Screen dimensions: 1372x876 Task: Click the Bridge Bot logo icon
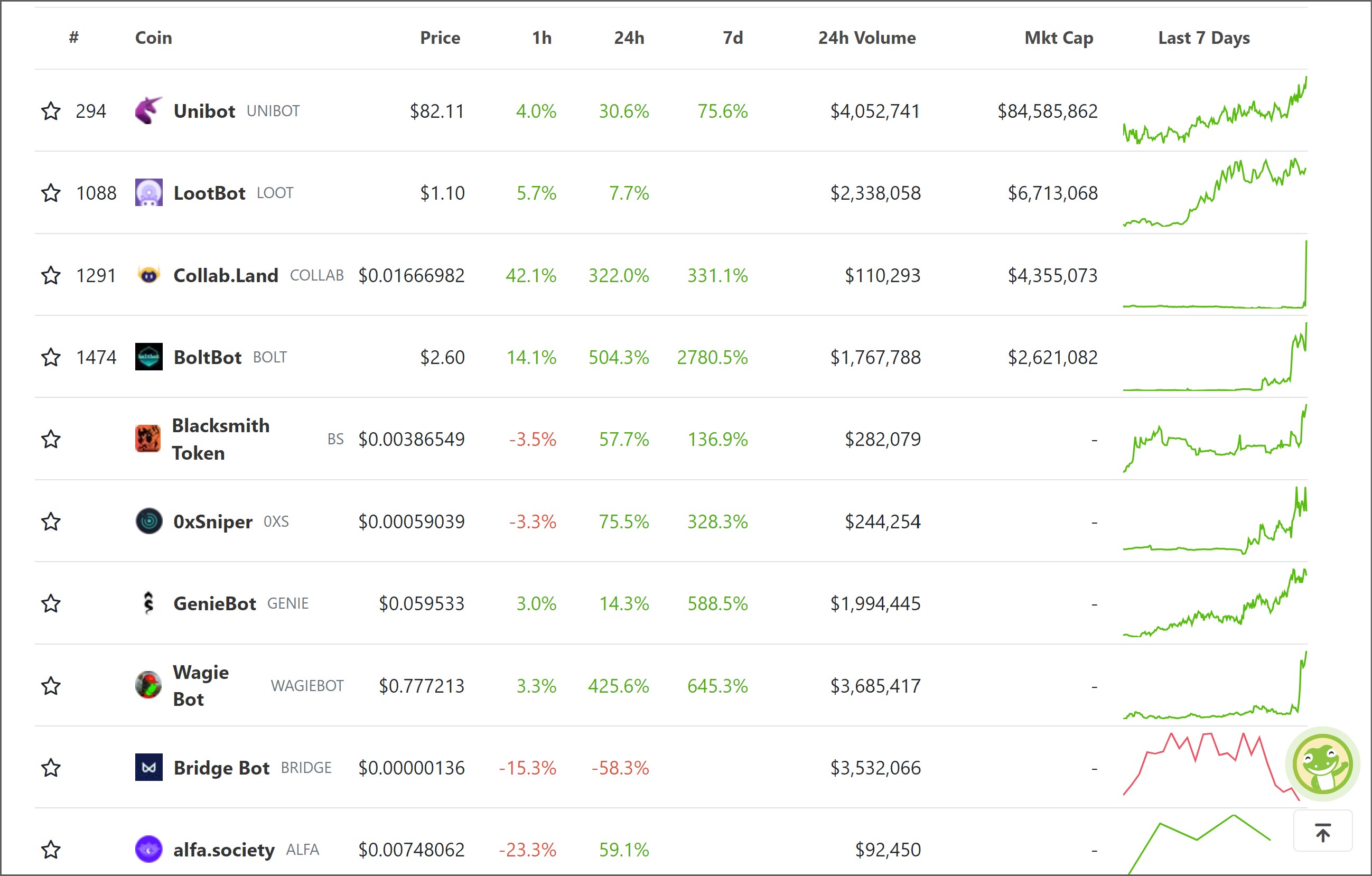coord(148,767)
